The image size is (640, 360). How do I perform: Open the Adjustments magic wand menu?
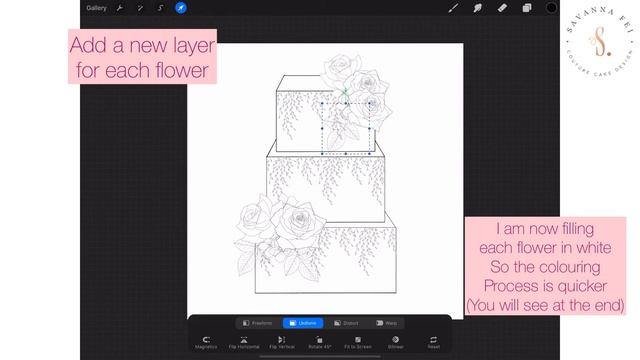click(140, 8)
